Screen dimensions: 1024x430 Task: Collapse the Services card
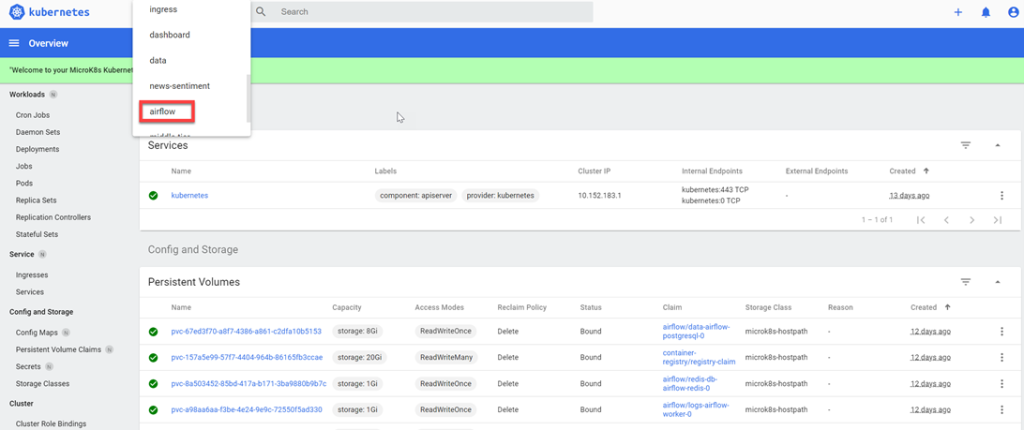pyautogui.click(x=997, y=145)
